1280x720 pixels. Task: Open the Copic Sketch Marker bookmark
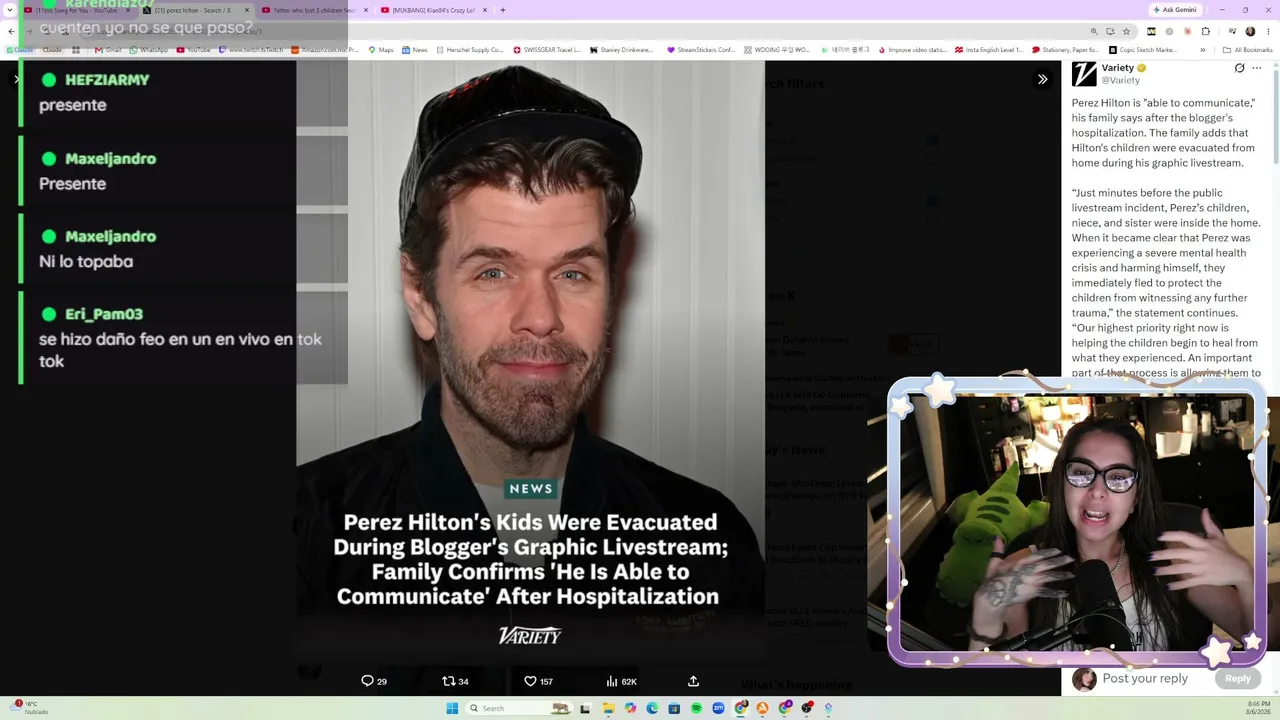tap(1143, 50)
